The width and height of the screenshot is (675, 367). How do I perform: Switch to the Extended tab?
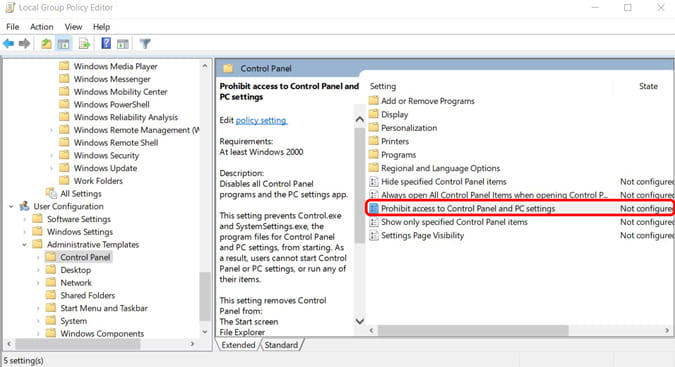point(238,345)
